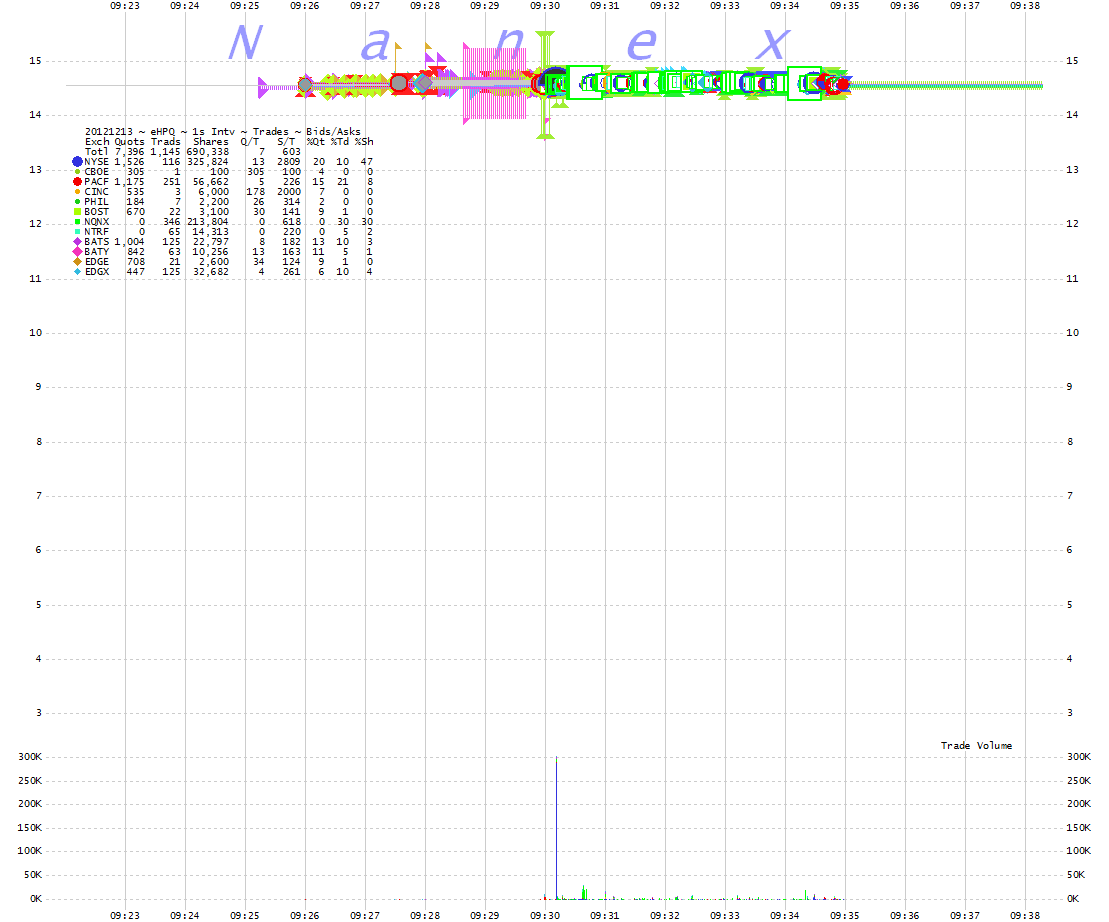Click the 'S/T' column header

(x=286, y=142)
